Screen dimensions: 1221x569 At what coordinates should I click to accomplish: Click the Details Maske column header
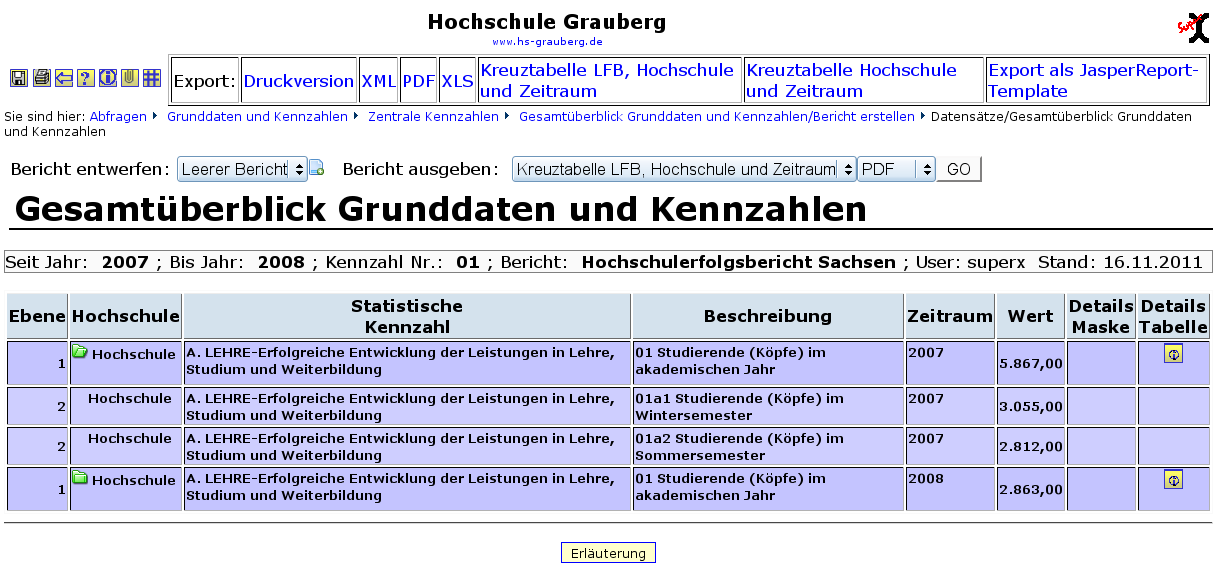(x=1101, y=316)
